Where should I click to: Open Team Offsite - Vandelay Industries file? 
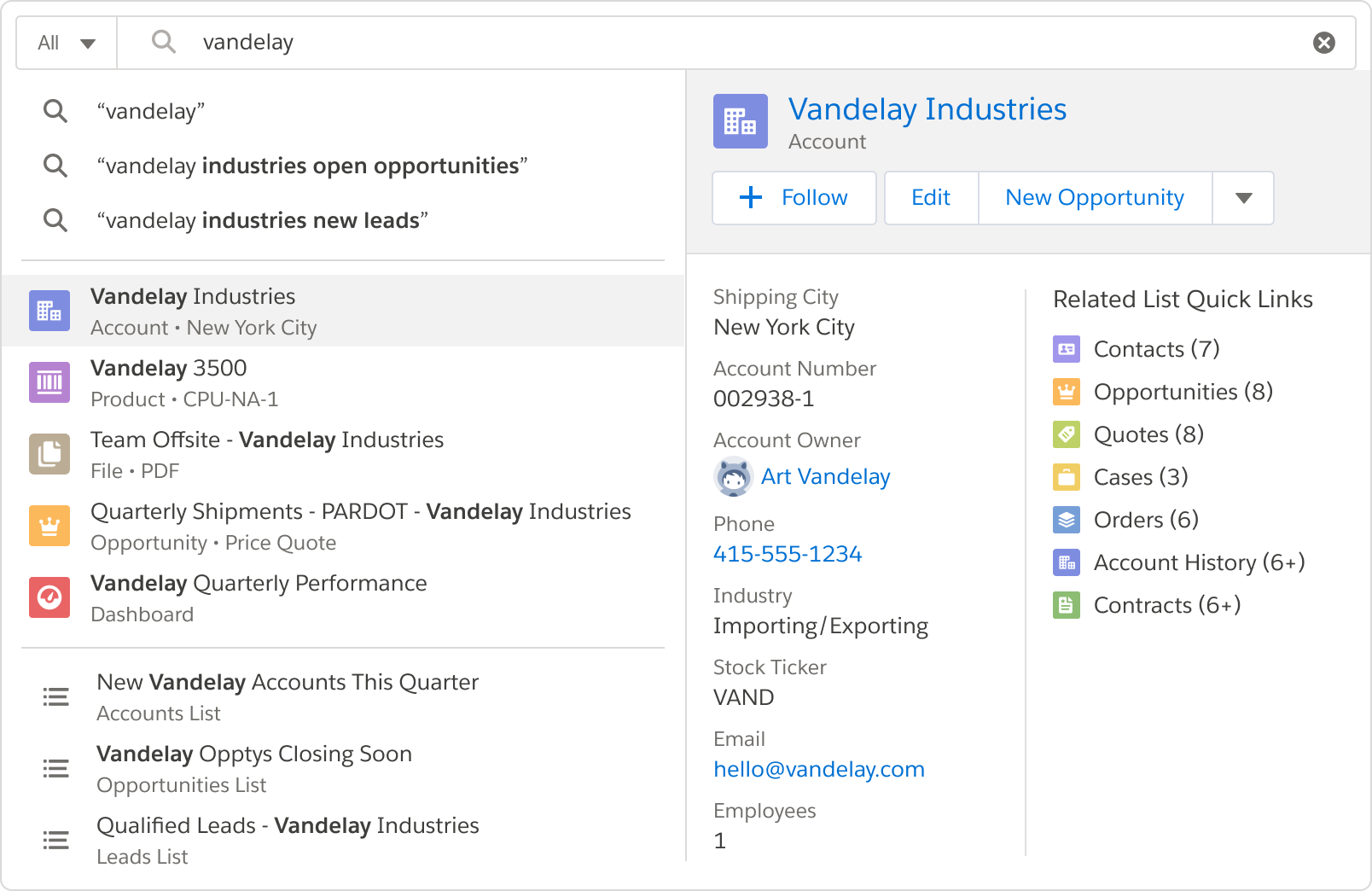pyautogui.click(x=343, y=454)
